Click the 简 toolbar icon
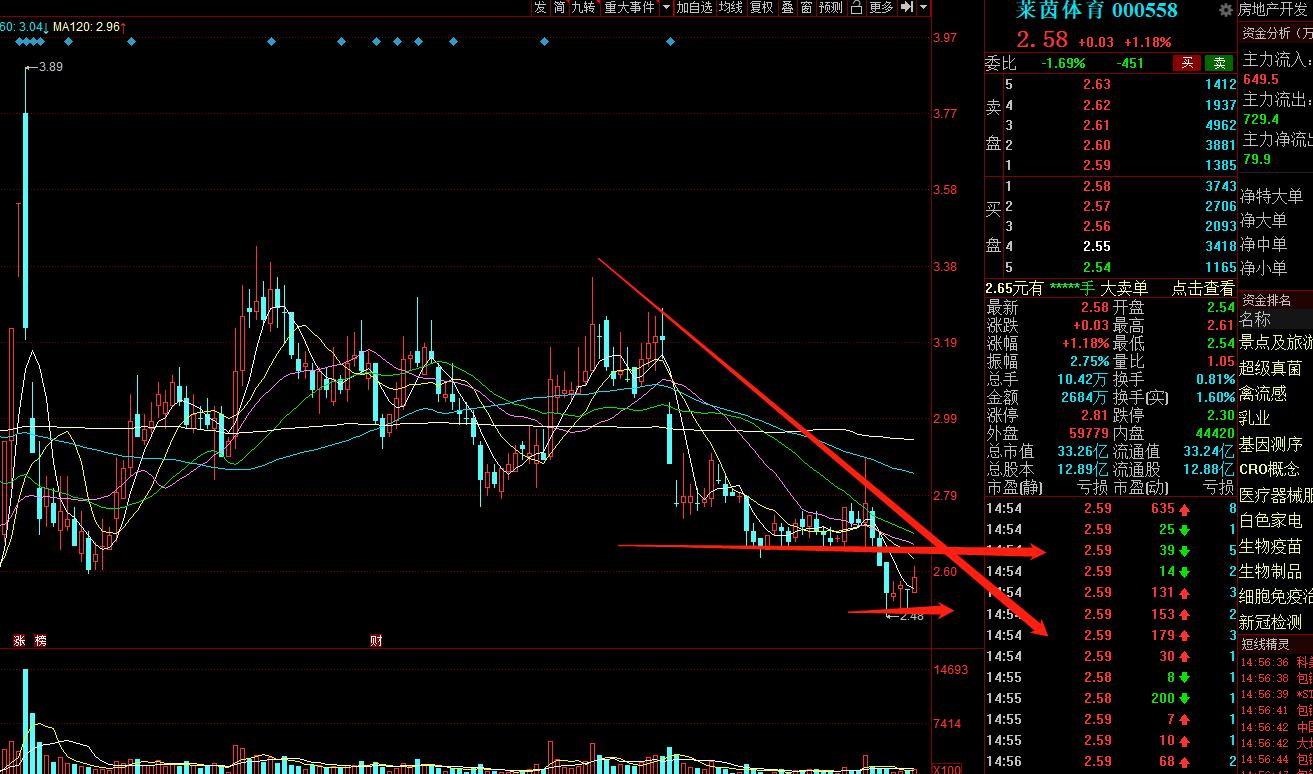1313x774 pixels. click(559, 7)
